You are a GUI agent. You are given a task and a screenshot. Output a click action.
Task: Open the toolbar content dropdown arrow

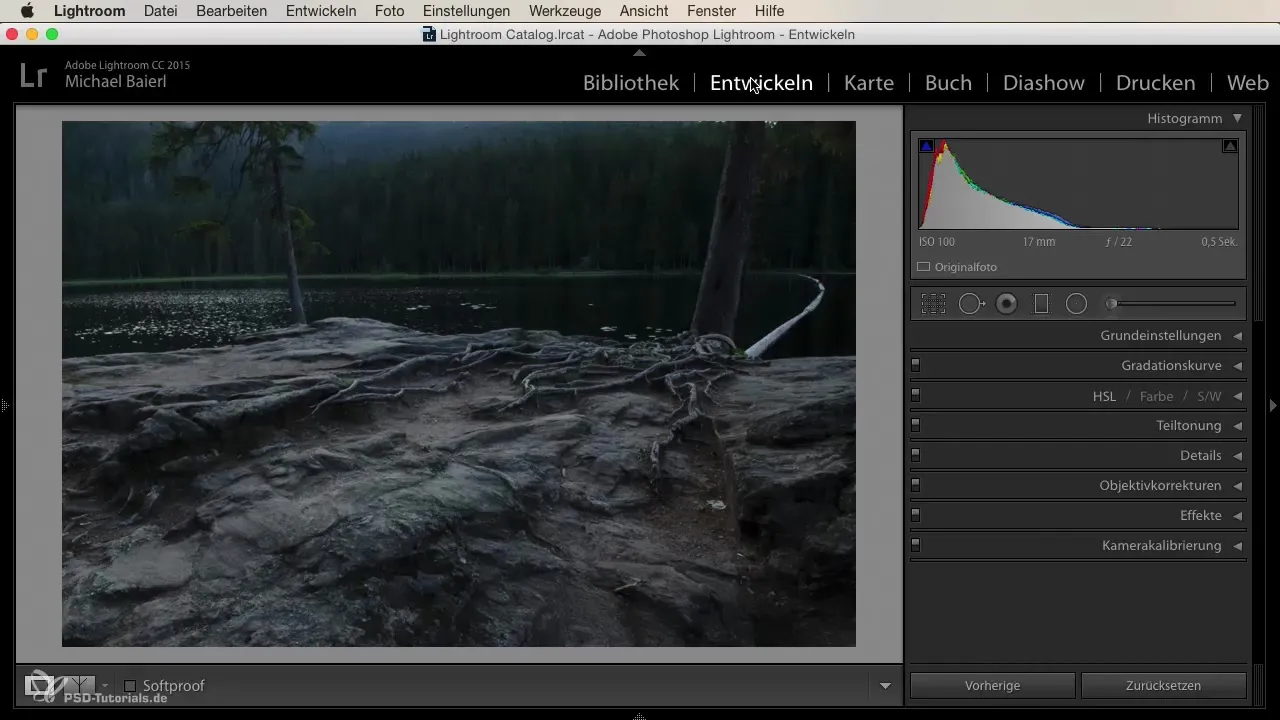coord(885,686)
